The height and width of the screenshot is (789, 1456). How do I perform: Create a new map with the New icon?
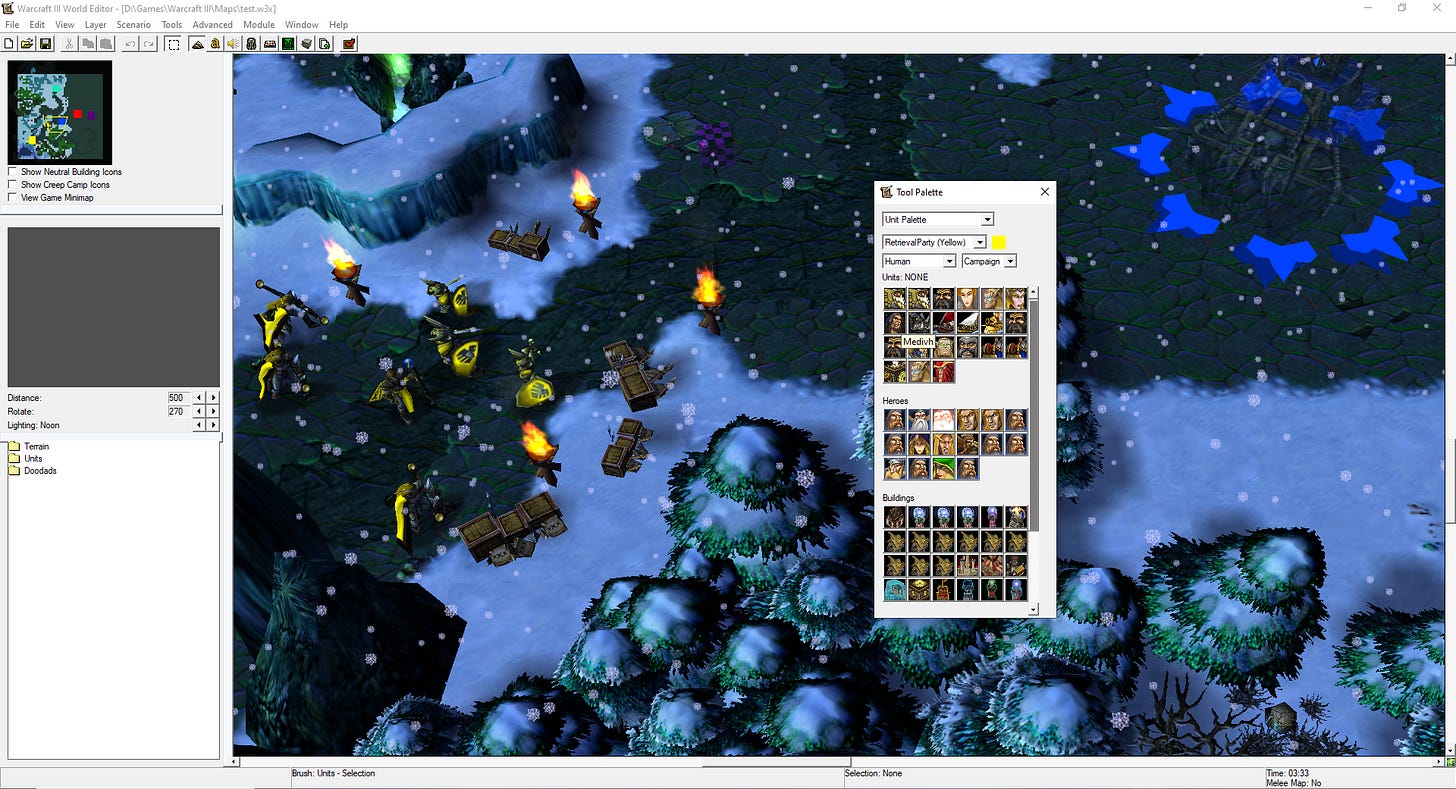pos(8,44)
